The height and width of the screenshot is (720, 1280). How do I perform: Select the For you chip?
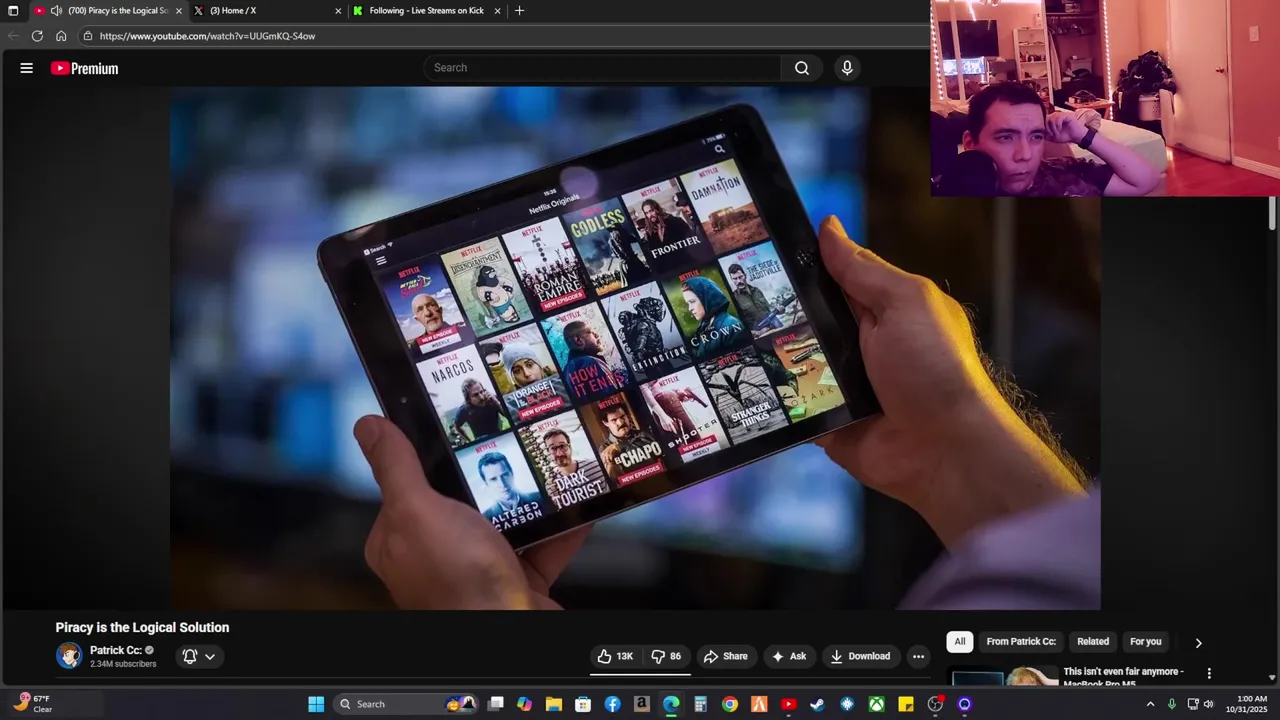point(1146,642)
